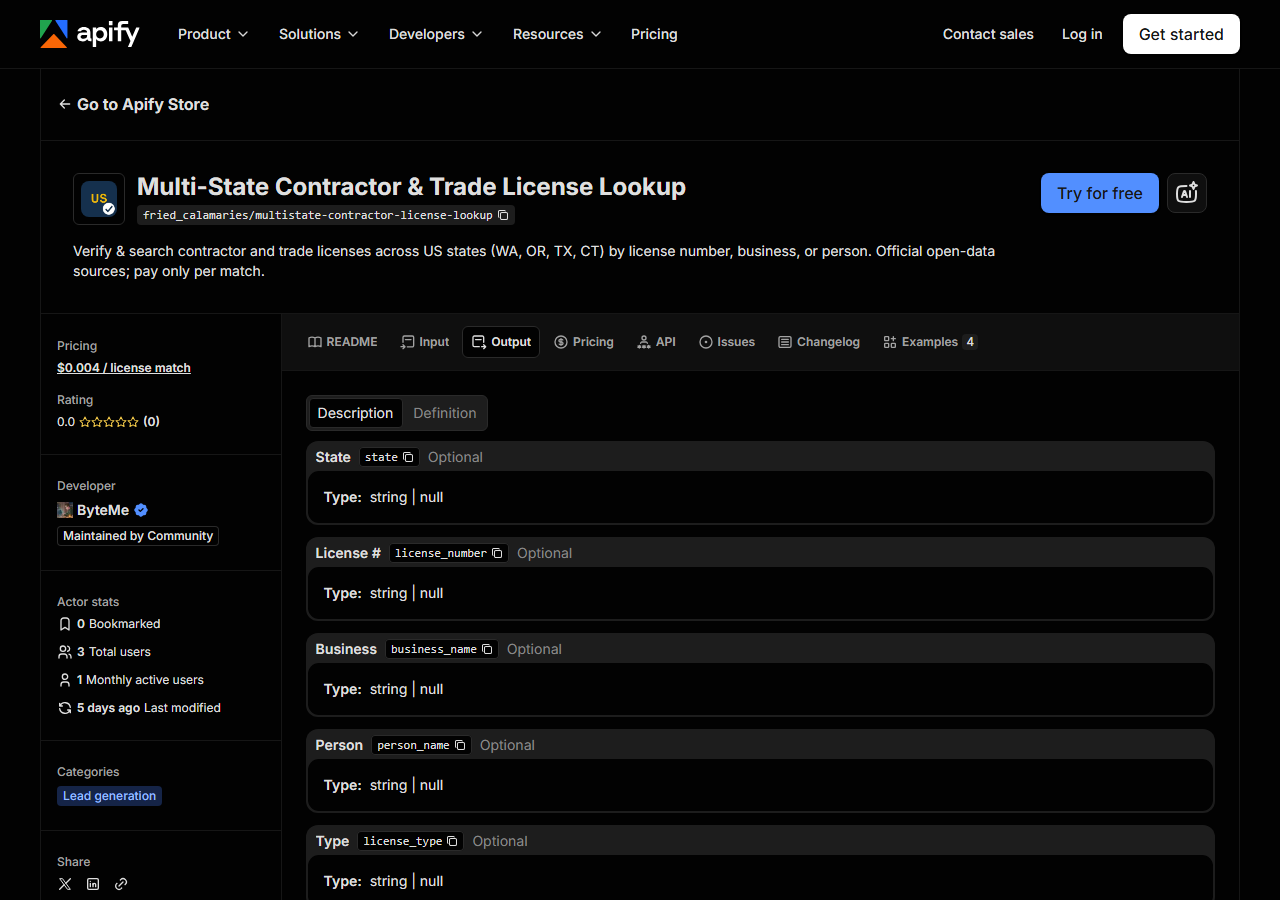Click the rating stars
Screen dimensions: 1280x900
109,422
